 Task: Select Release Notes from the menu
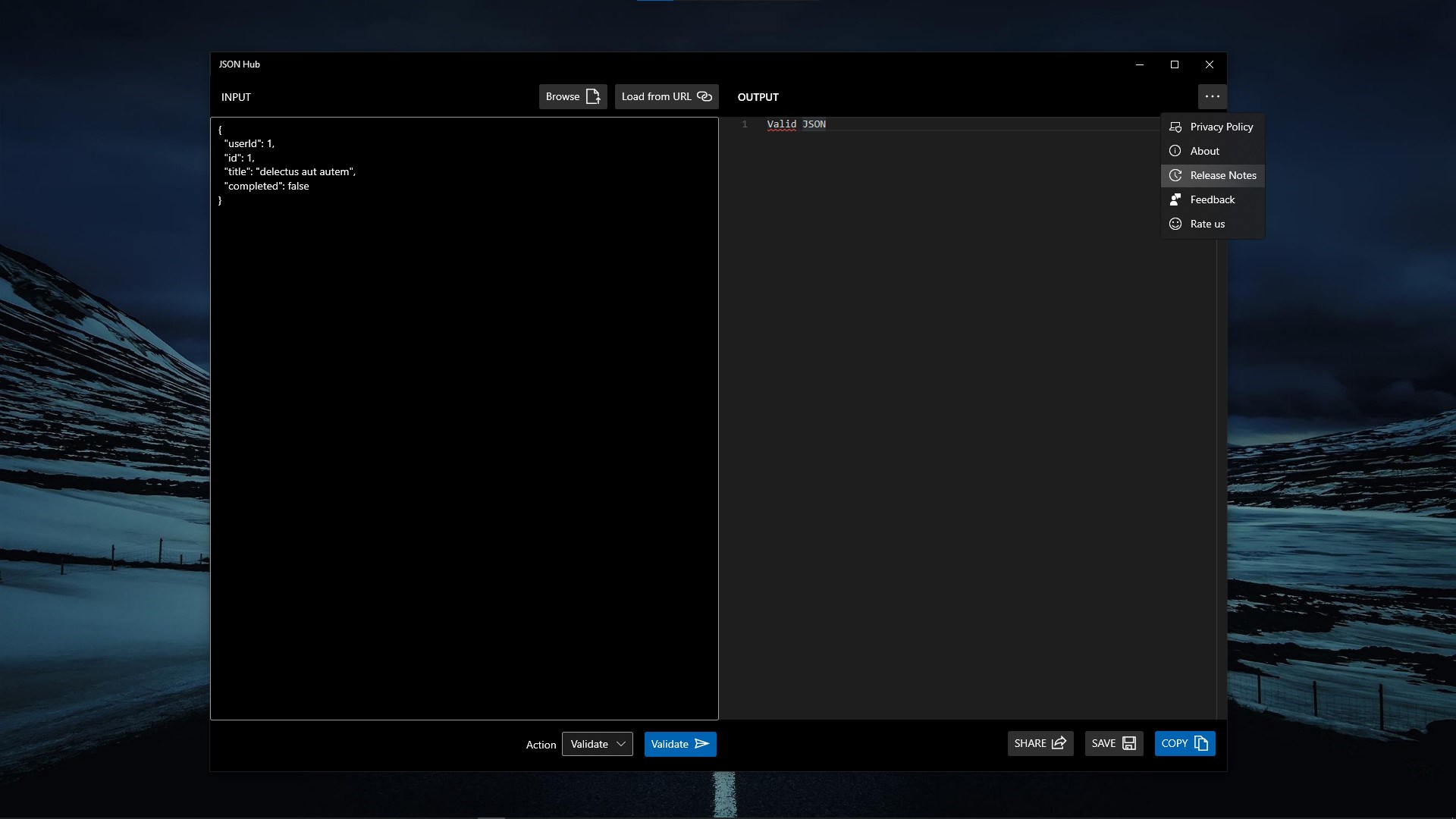click(1222, 175)
